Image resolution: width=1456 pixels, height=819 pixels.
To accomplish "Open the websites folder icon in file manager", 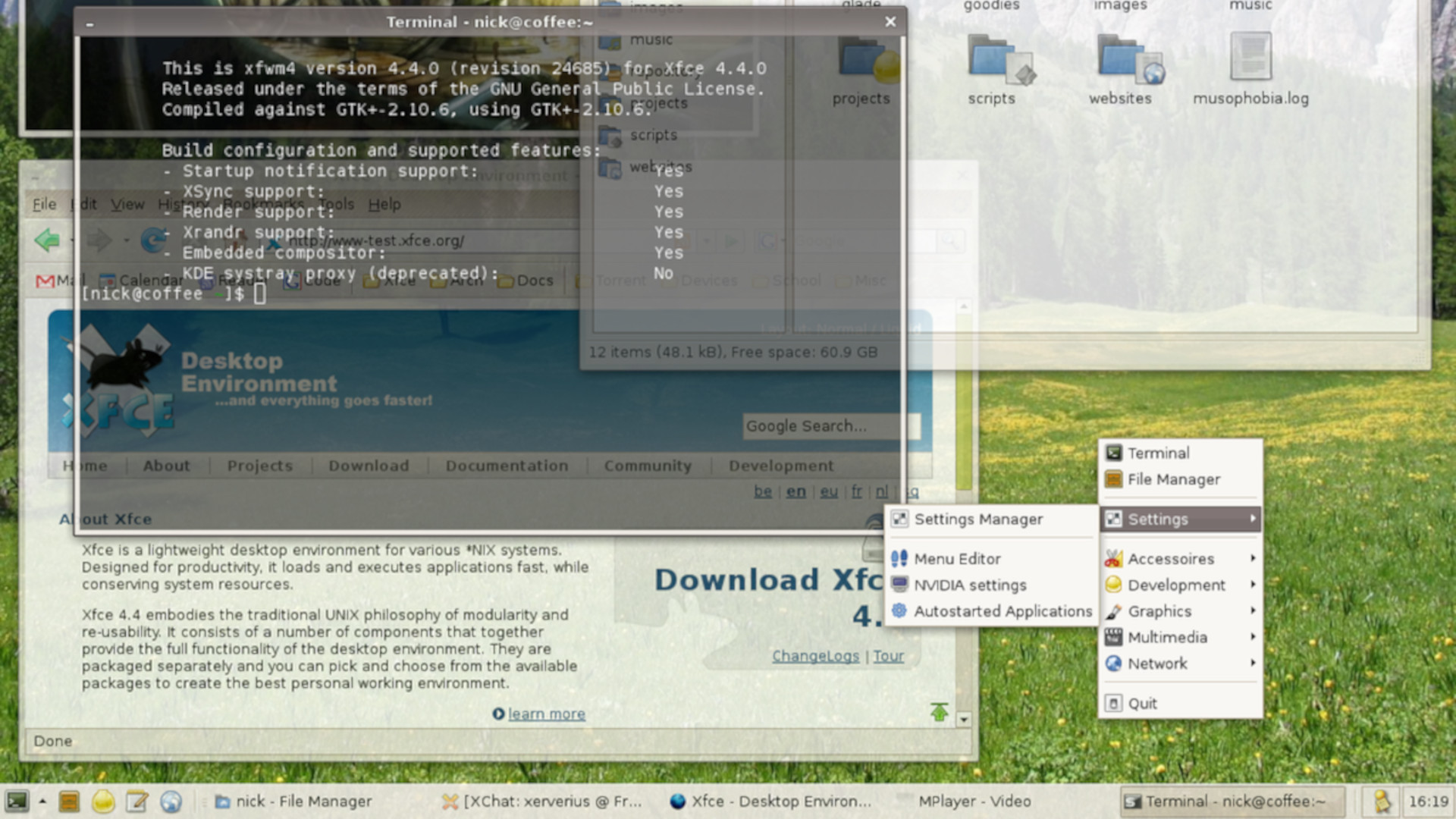I will [x=1130, y=61].
